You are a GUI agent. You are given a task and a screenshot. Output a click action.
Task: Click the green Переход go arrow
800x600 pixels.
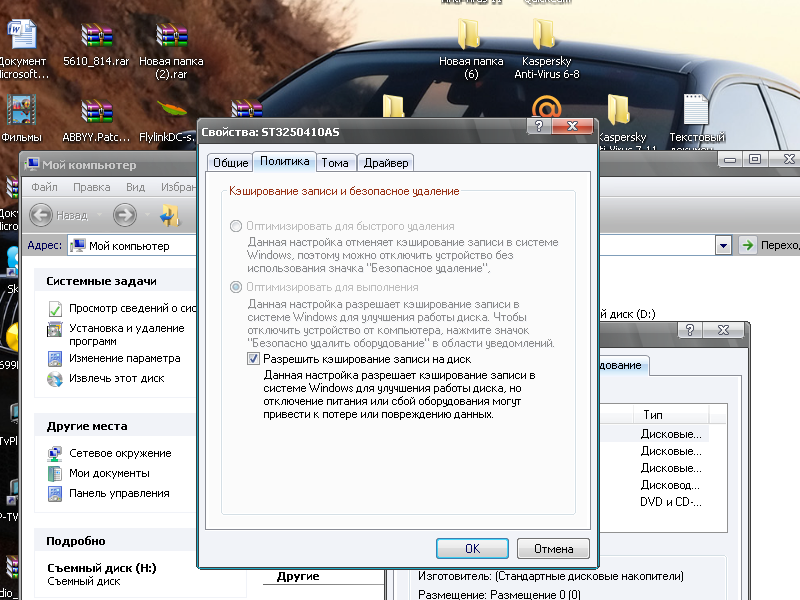point(747,246)
